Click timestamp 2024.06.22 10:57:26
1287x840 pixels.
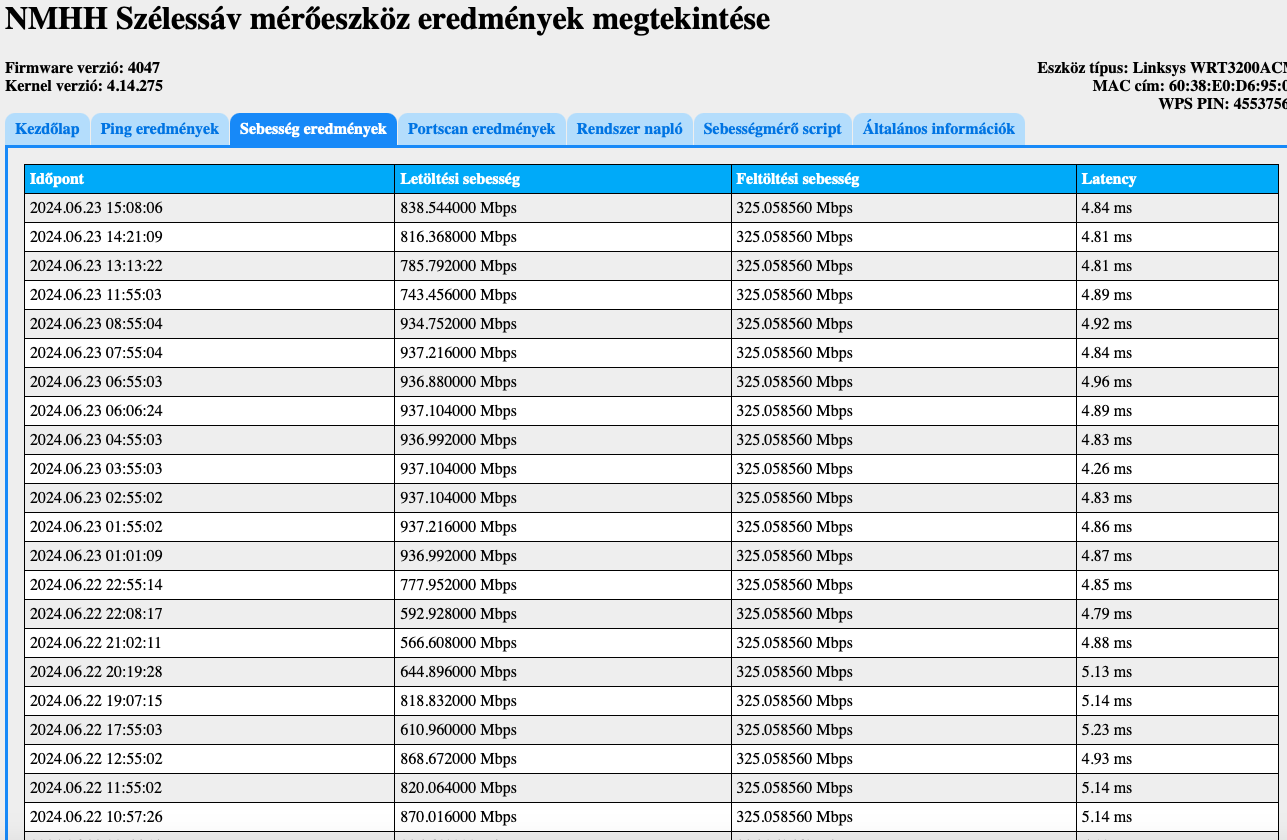[96, 817]
